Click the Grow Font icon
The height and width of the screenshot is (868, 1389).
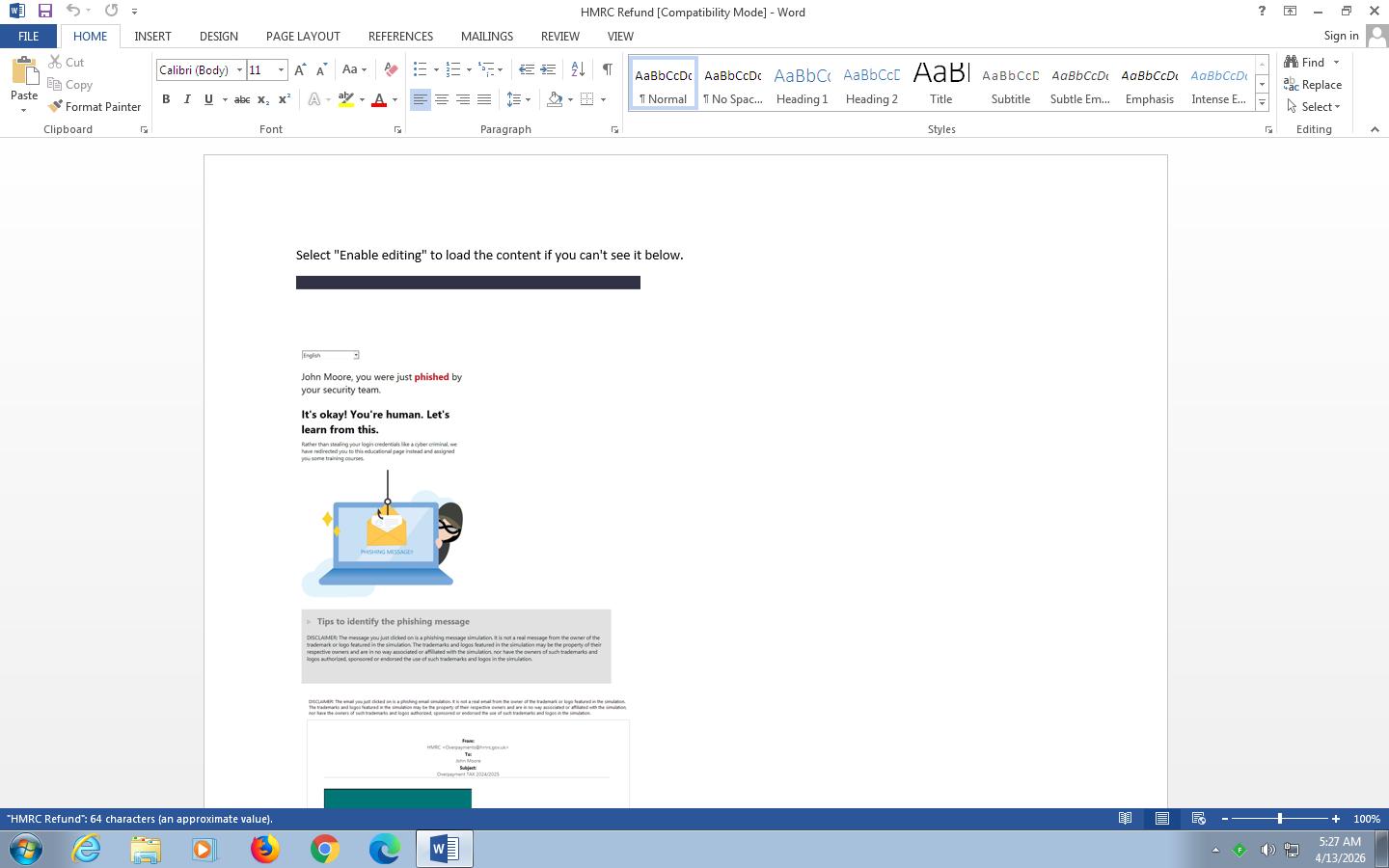click(x=300, y=69)
